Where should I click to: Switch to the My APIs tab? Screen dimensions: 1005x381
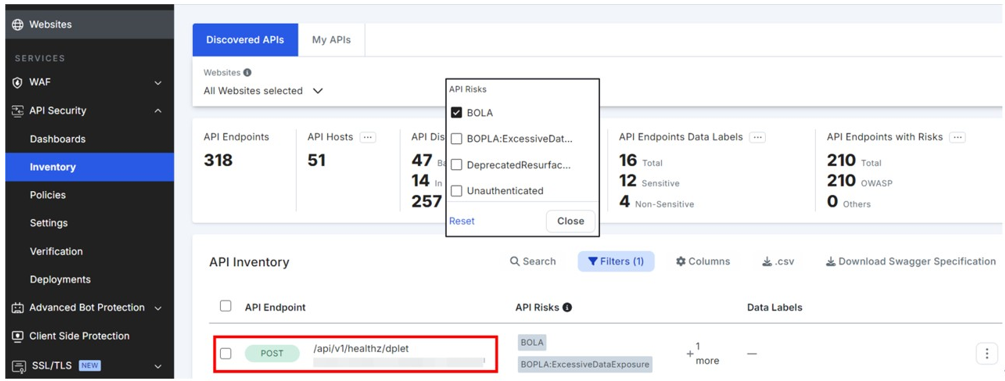coord(331,40)
